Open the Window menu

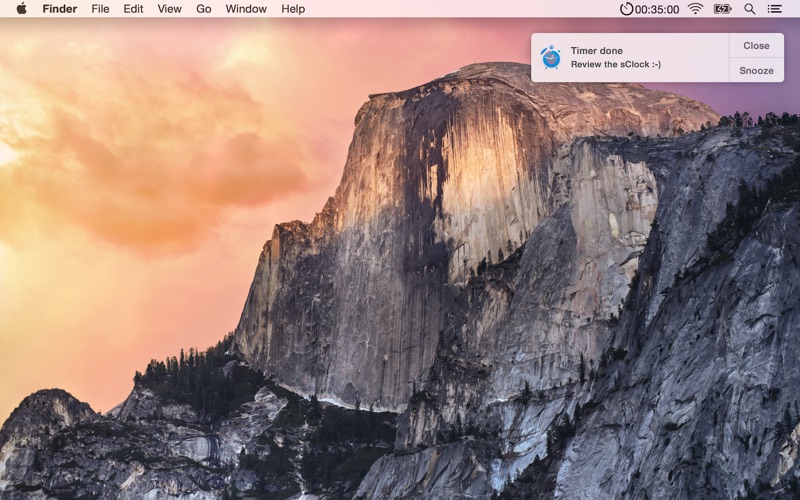[x=246, y=9]
